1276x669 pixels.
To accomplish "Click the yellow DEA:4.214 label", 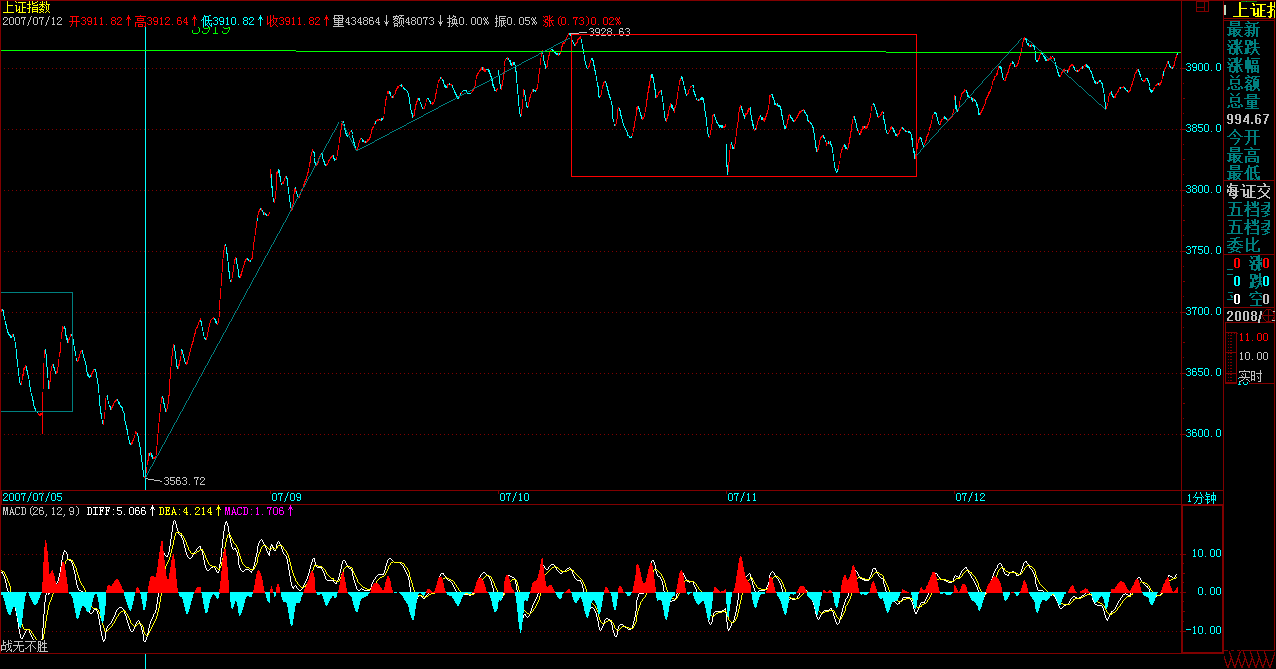I will [185, 511].
